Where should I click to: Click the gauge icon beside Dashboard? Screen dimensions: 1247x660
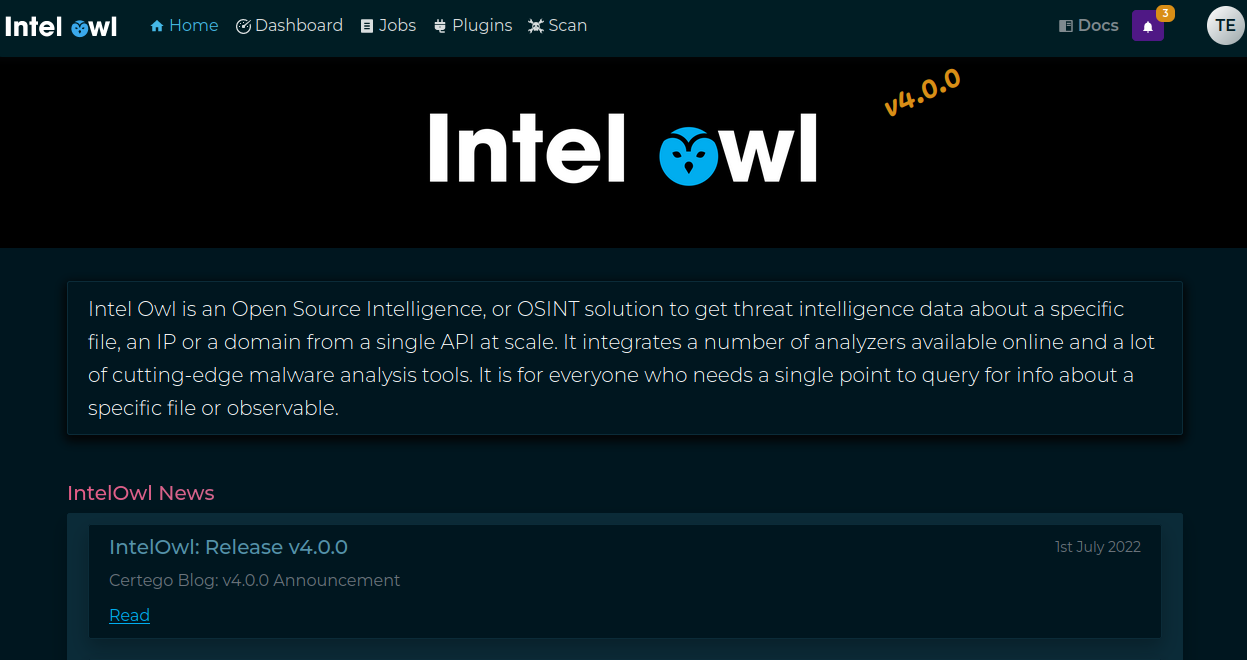coord(243,26)
